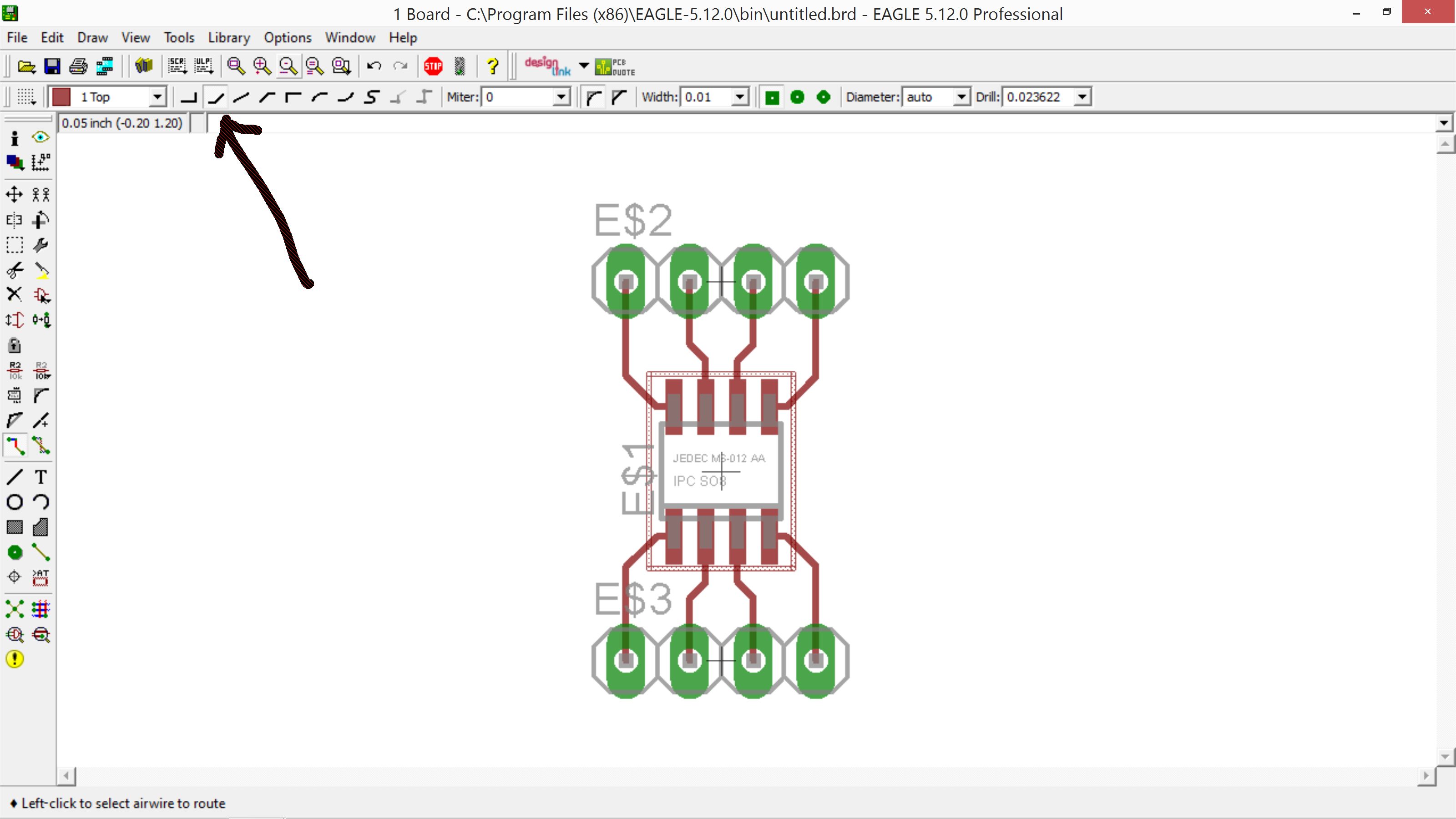Undo the last action
This screenshot has width=1456, height=819.
tap(374, 67)
